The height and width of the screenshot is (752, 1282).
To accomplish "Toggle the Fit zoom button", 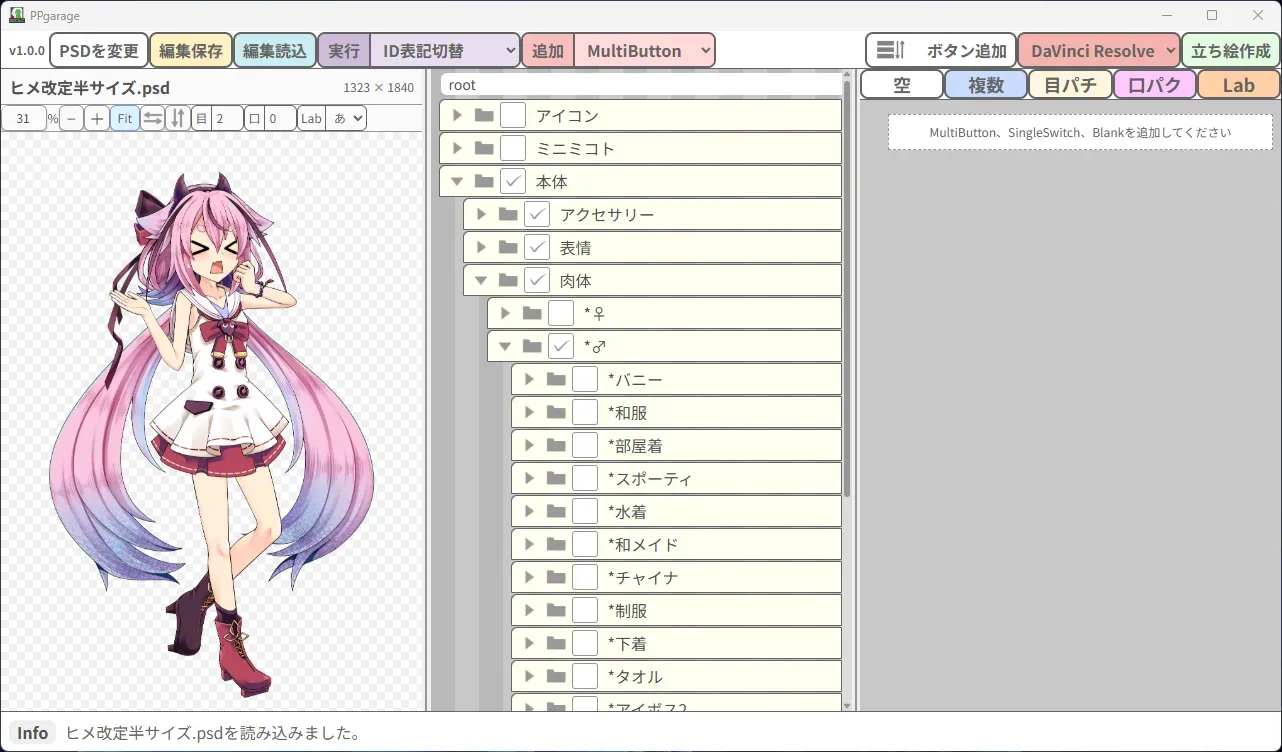I will click(124, 118).
